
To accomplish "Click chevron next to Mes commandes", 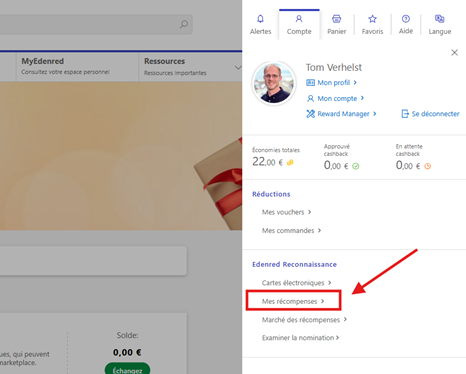I will tap(319, 230).
